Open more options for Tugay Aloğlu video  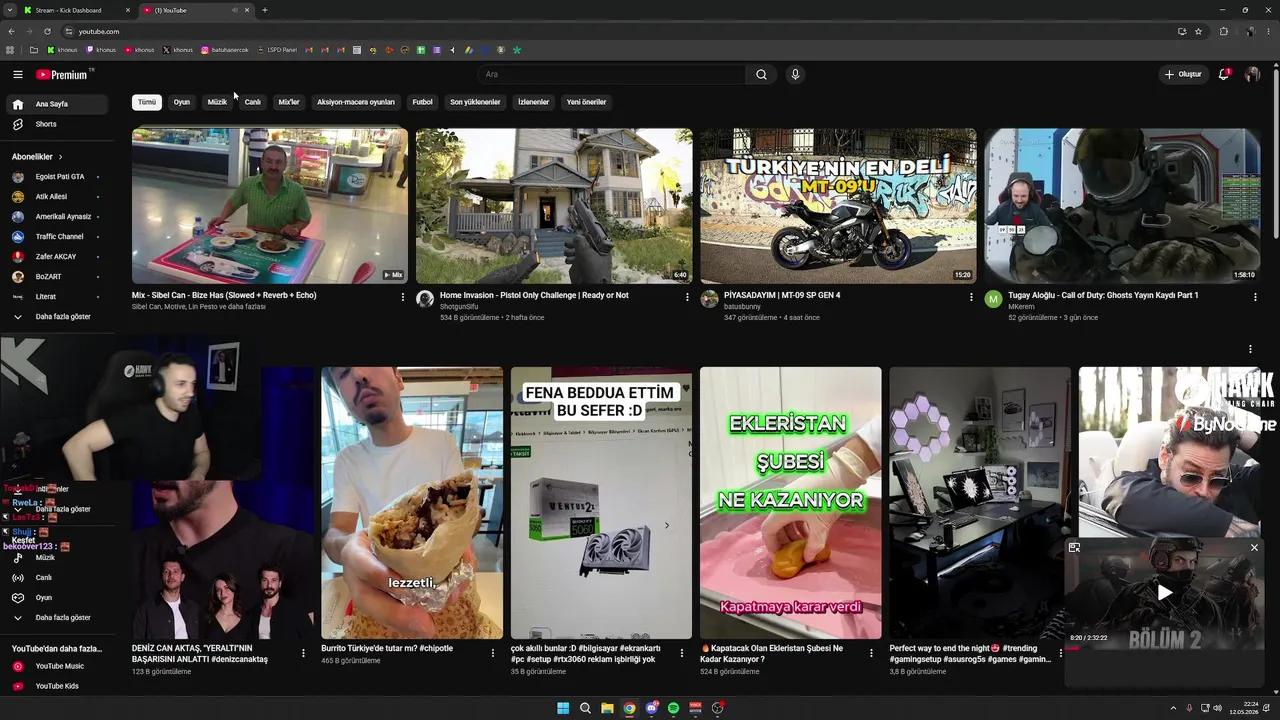[1255, 297]
